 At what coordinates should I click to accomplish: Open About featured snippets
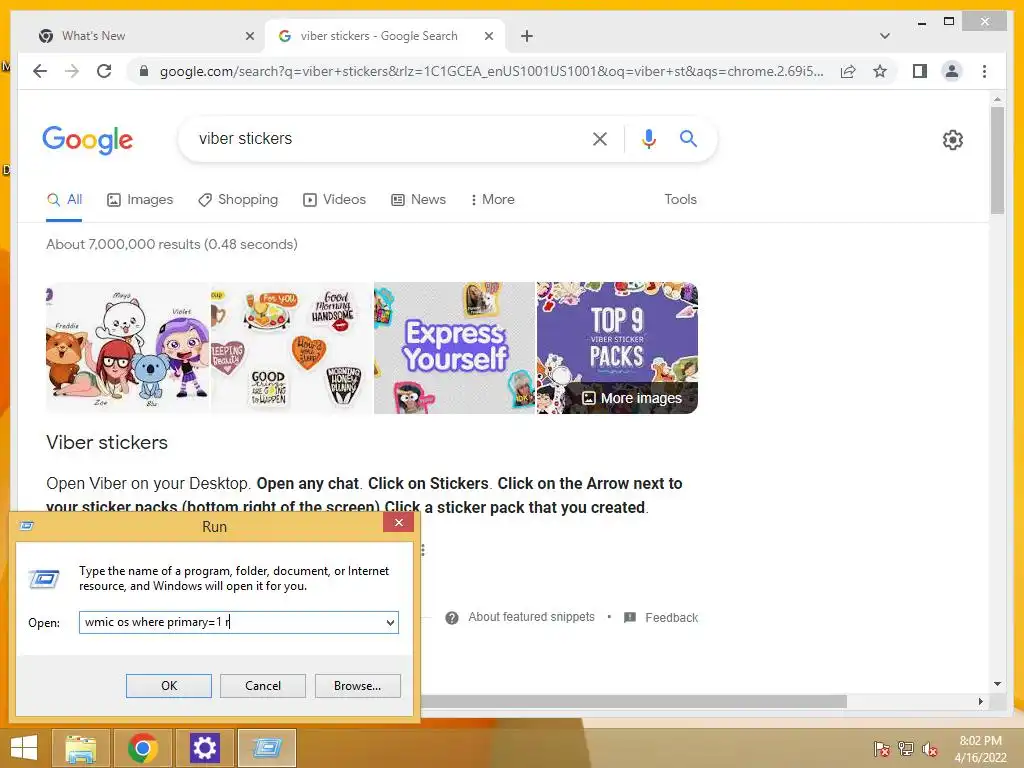pos(520,617)
